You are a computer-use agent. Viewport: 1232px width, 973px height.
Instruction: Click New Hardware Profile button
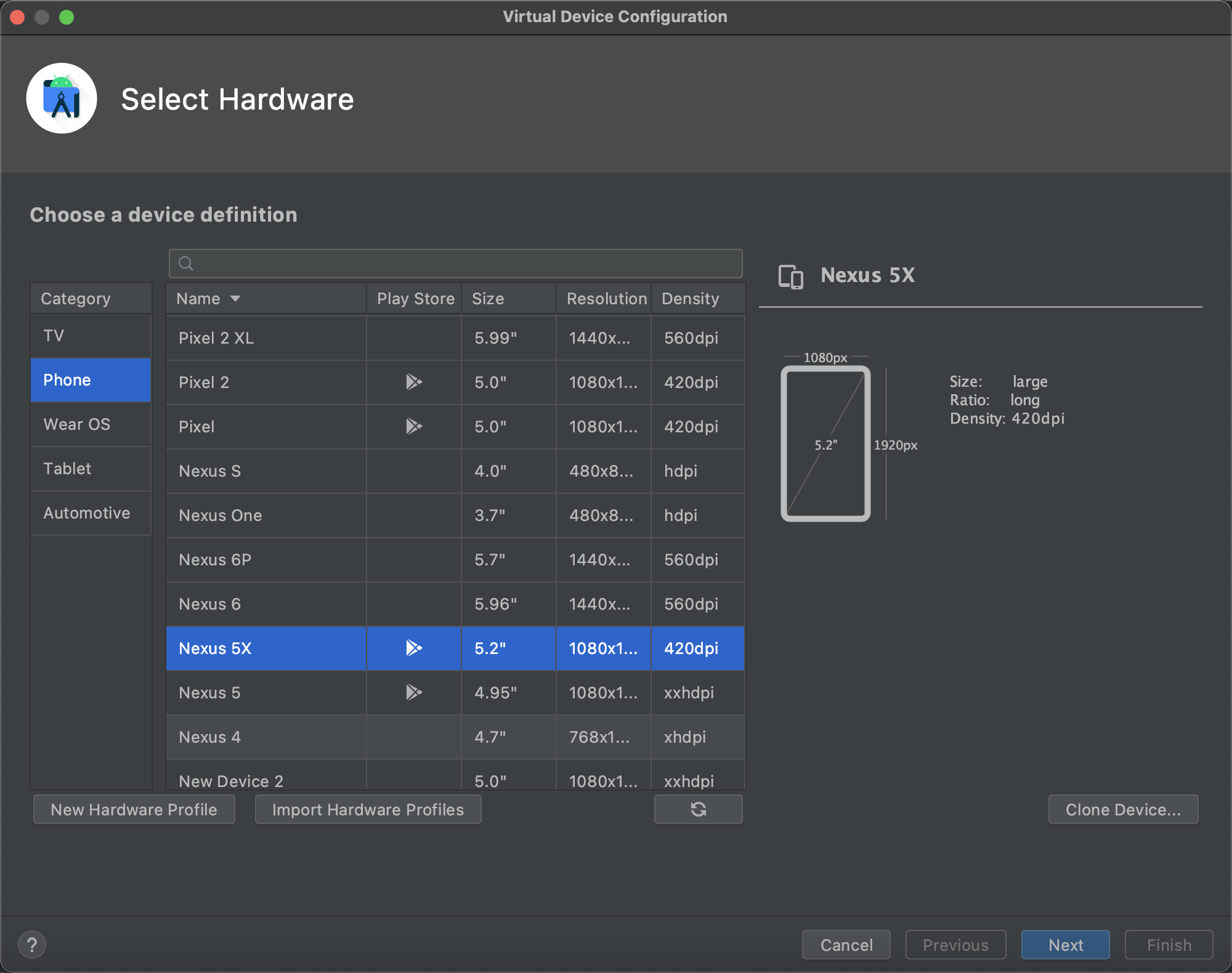[134, 809]
